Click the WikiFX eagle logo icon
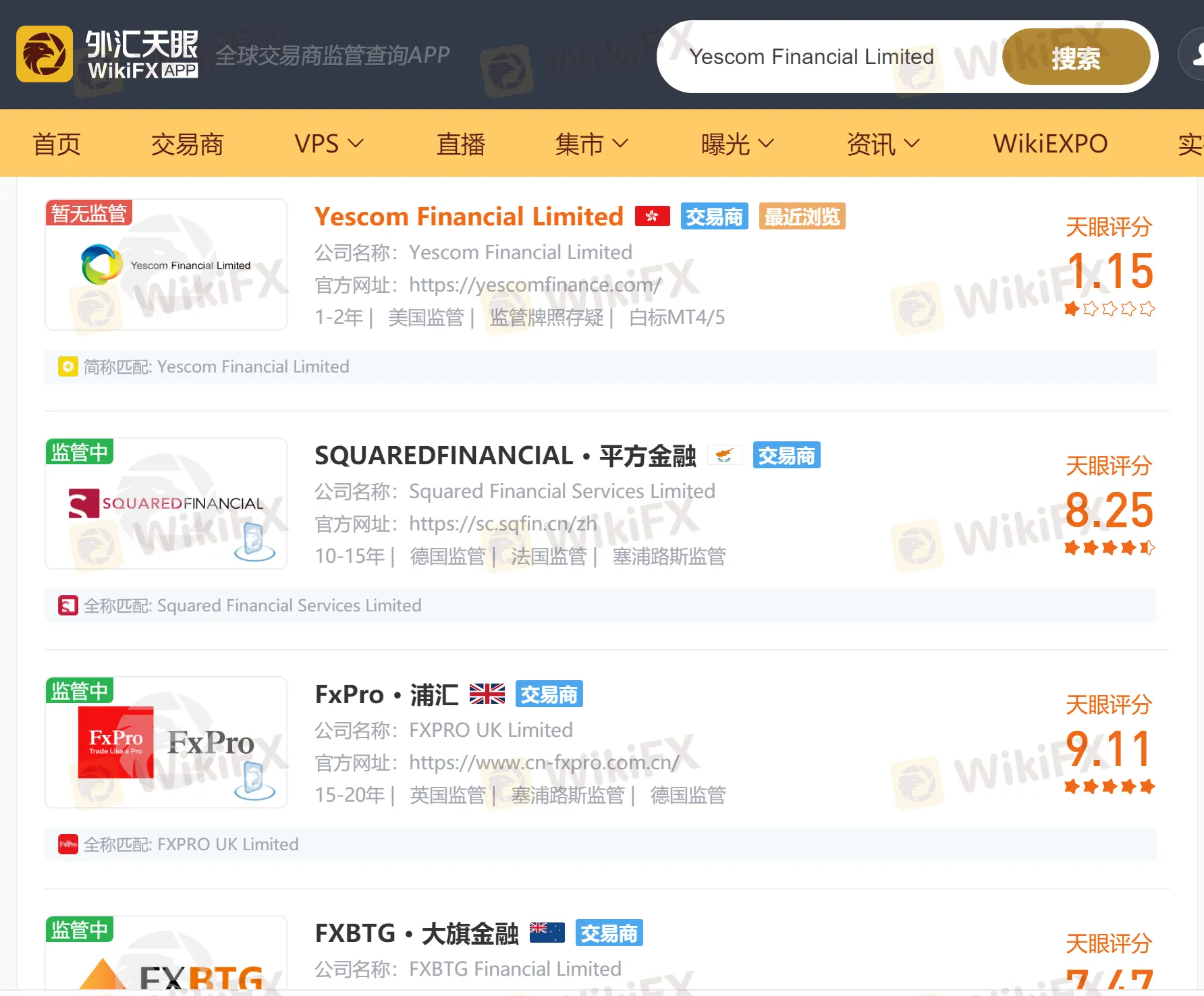 pyautogui.click(x=45, y=54)
